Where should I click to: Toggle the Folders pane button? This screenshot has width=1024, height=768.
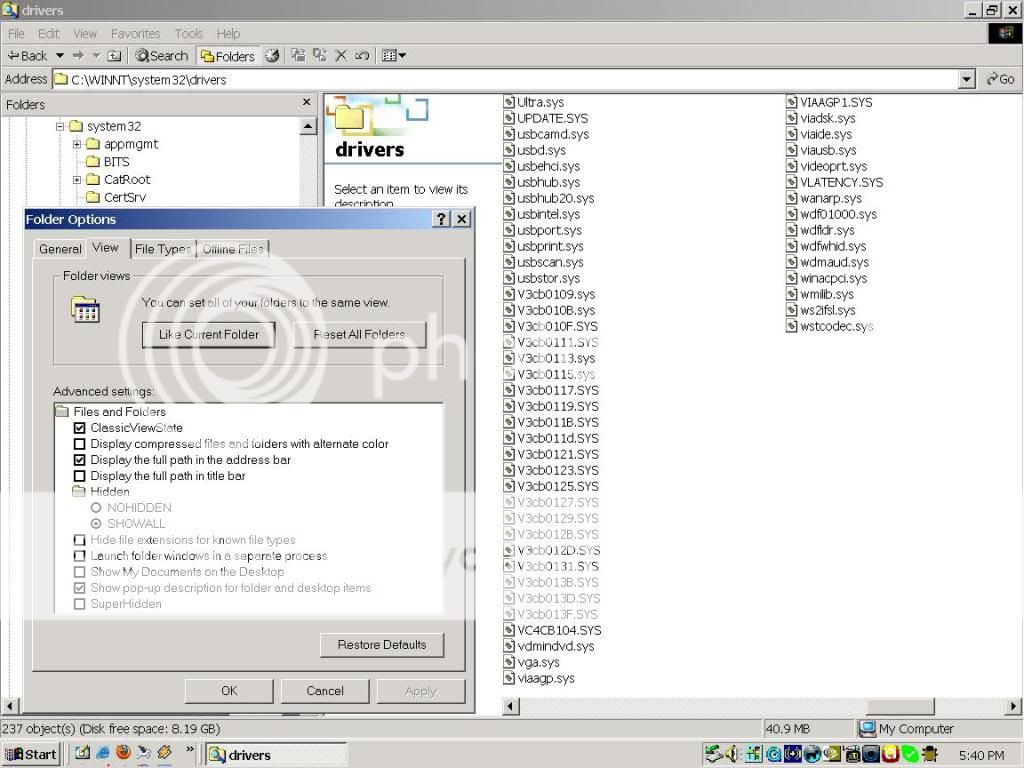[228, 56]
